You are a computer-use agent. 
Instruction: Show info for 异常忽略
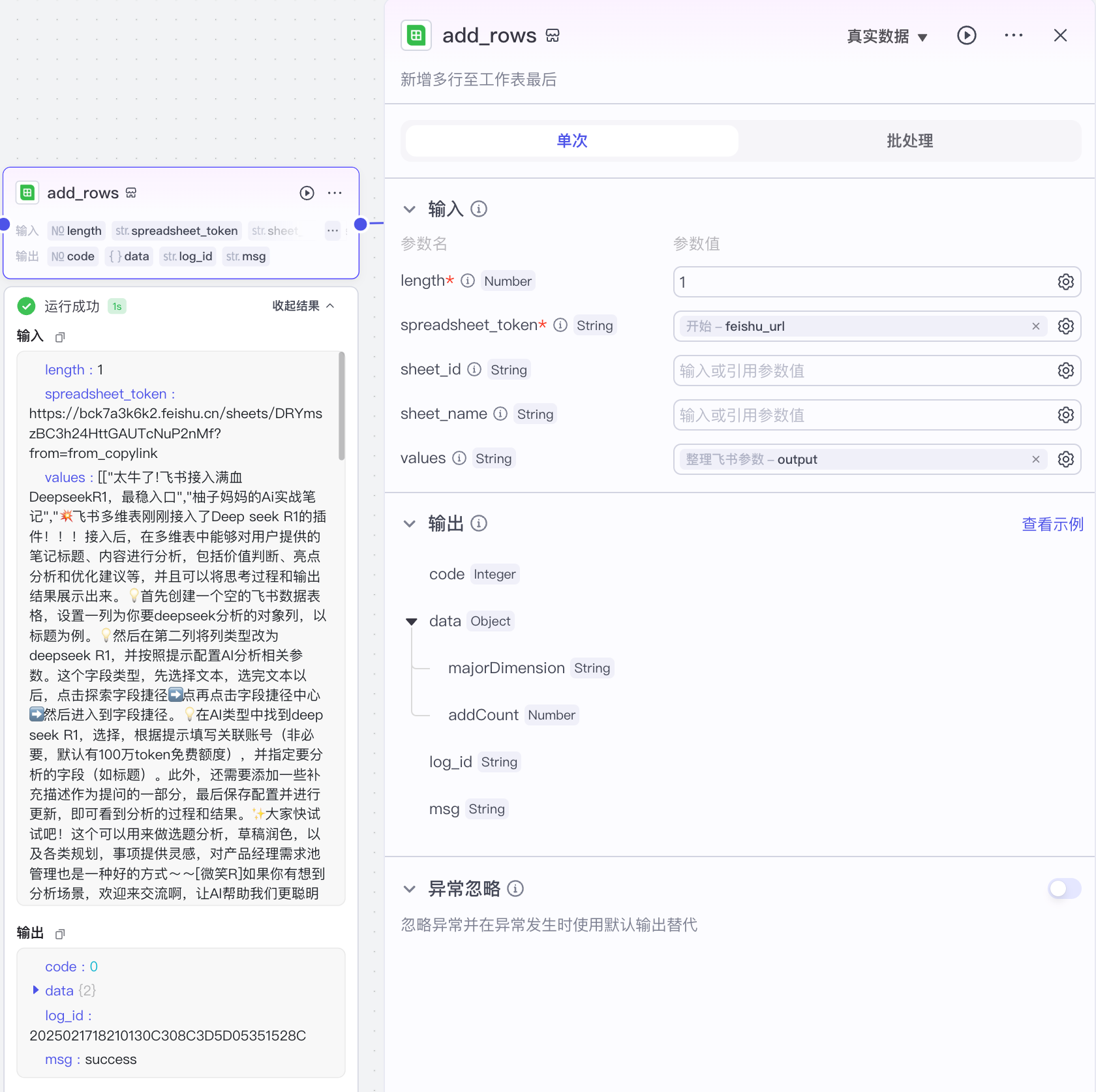pyautogui.click(x=515, y=889)
